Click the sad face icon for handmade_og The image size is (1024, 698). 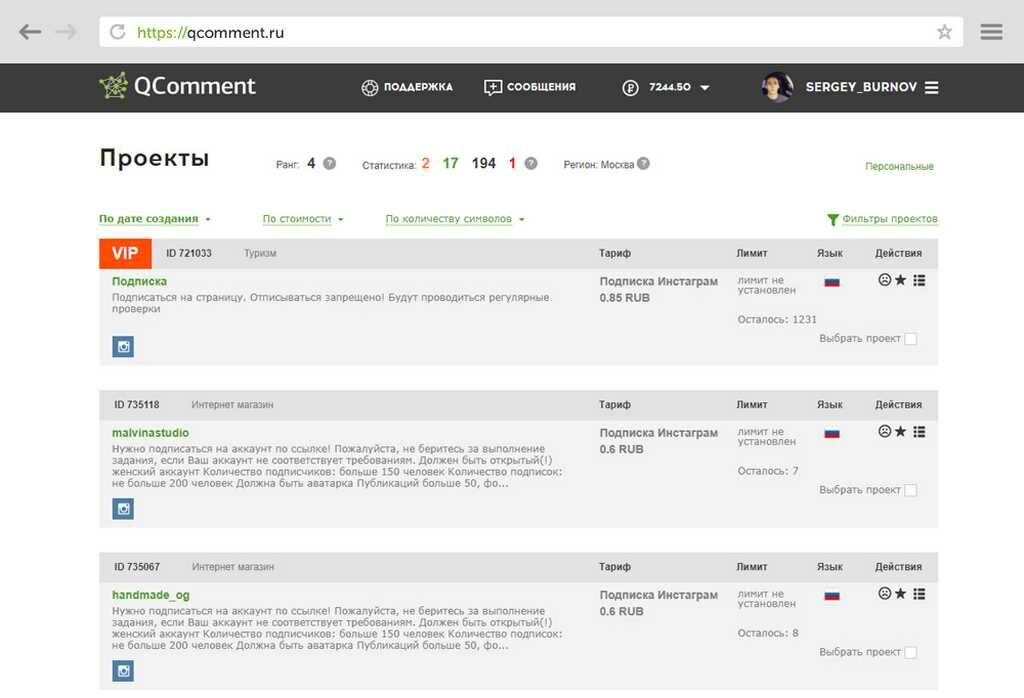[885, 594]
